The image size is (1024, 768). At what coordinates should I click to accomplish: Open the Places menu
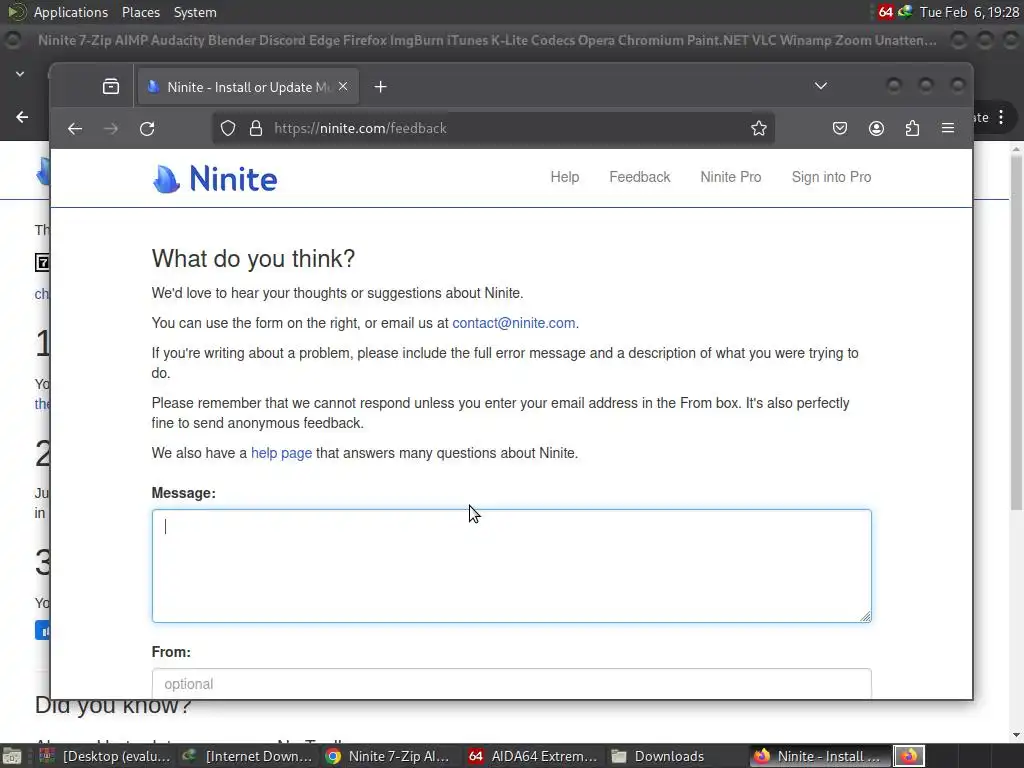141,12
